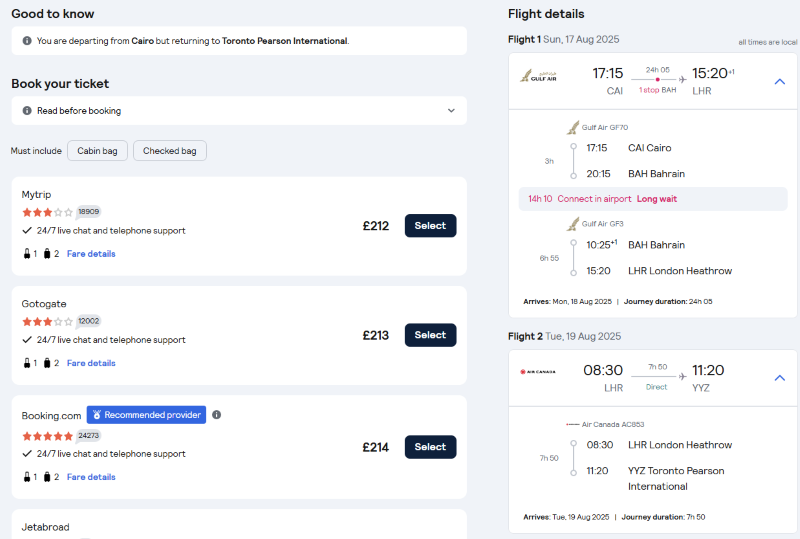Click the Mytrip 18909 review count

coord(89,212)
